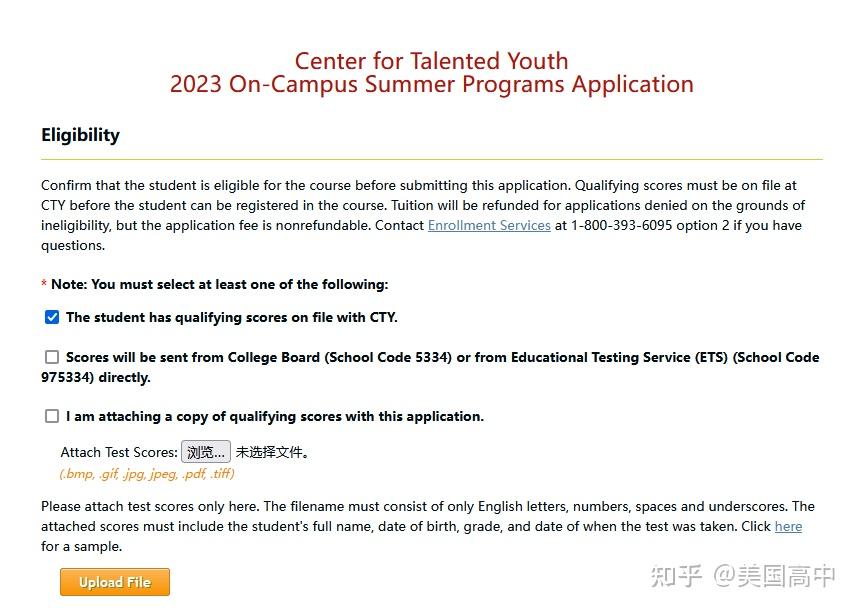Uncheck the qualifying scores on file checkbox
The width and height of the screenshot is (858, 610).
coord(52,317)
